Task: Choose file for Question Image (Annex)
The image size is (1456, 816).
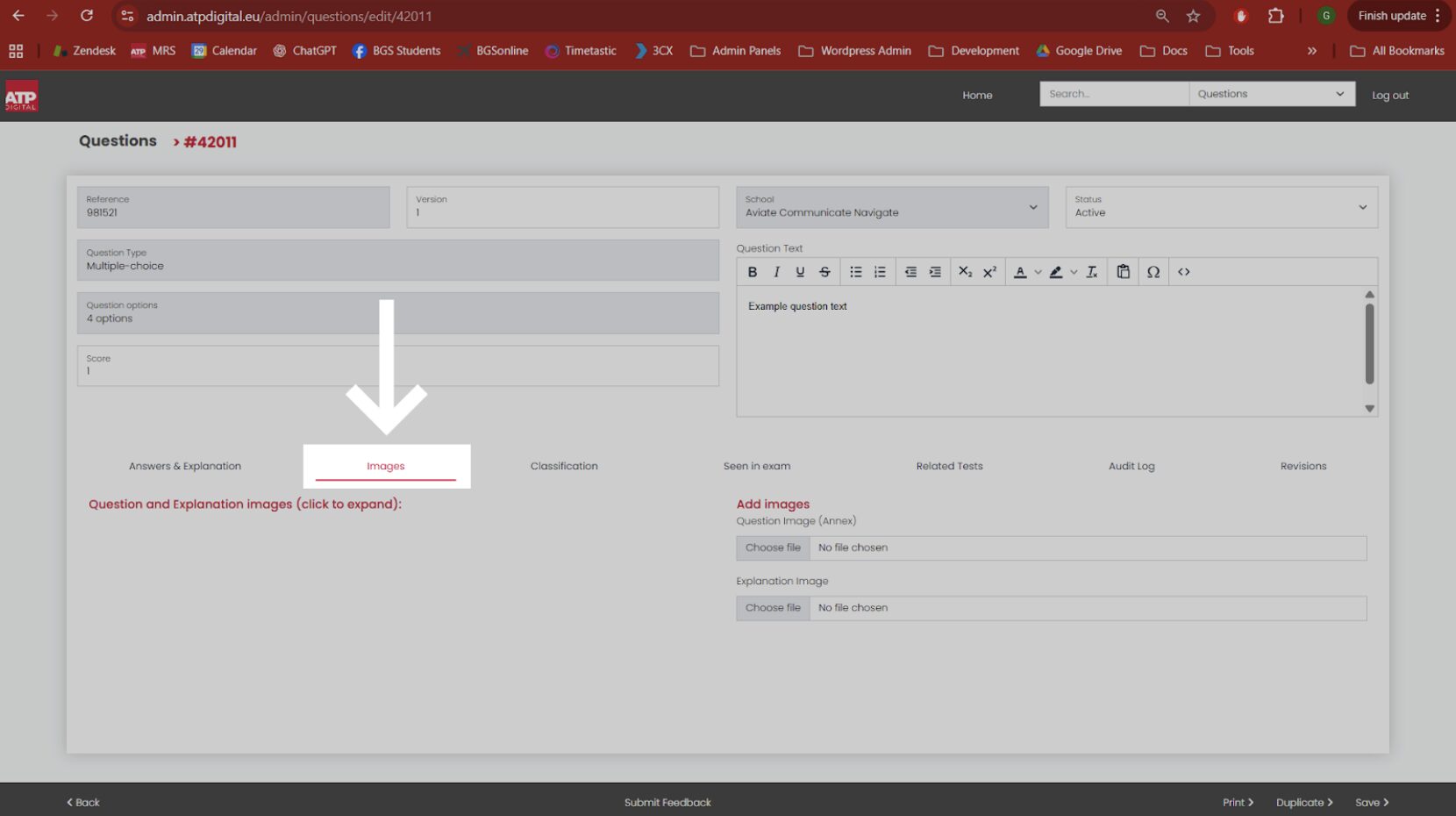Action: (773, 548)
